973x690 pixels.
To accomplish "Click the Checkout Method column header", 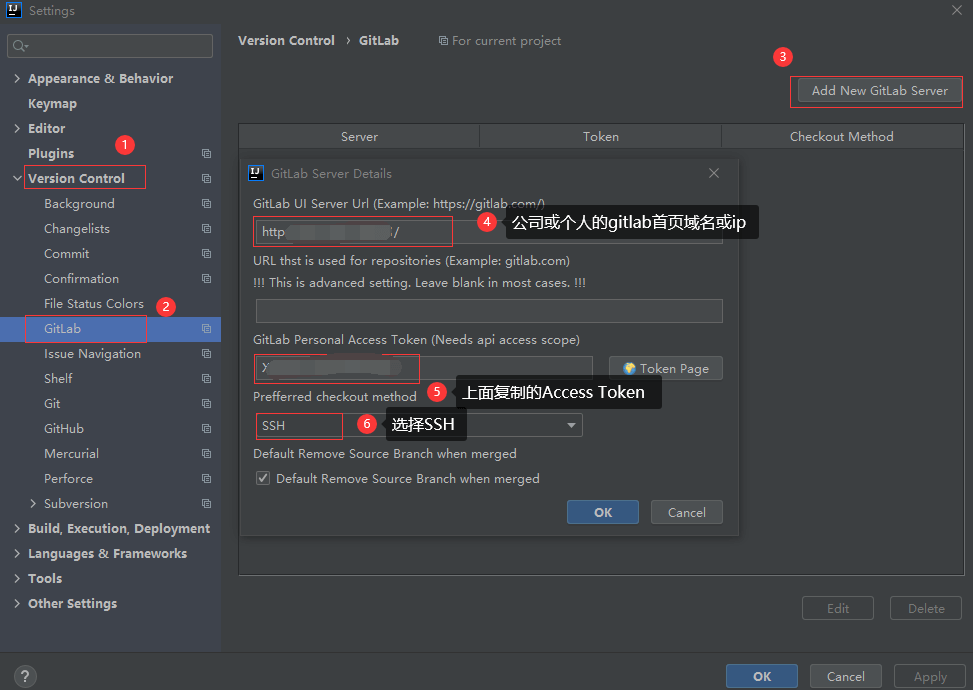I will tap(842, 137).
